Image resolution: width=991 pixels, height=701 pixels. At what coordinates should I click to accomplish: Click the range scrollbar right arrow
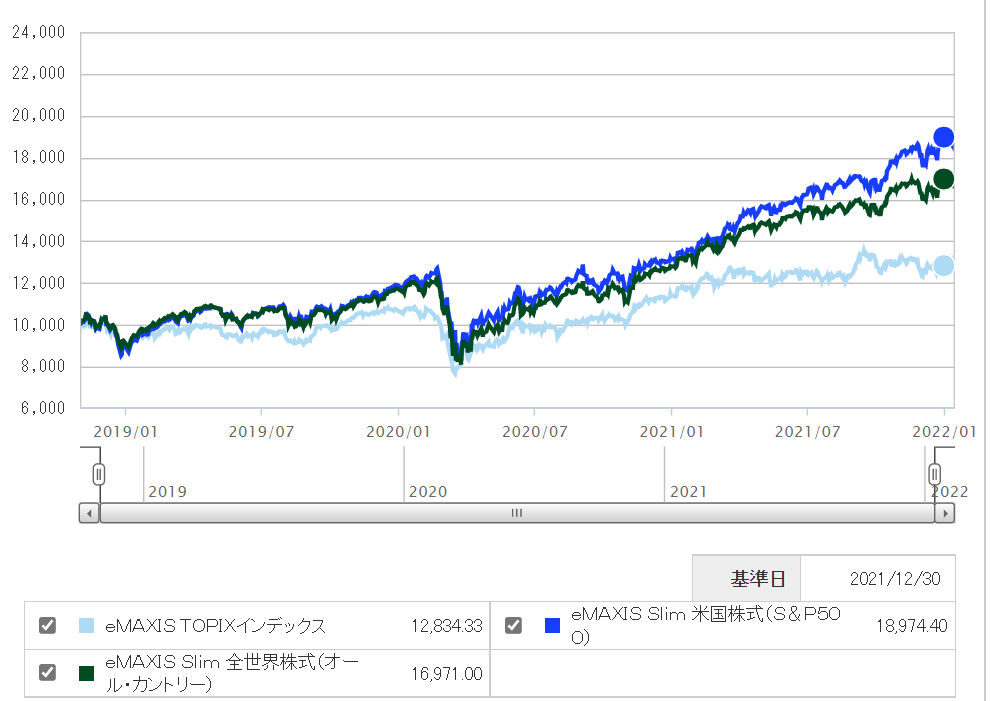pos(944,513)
